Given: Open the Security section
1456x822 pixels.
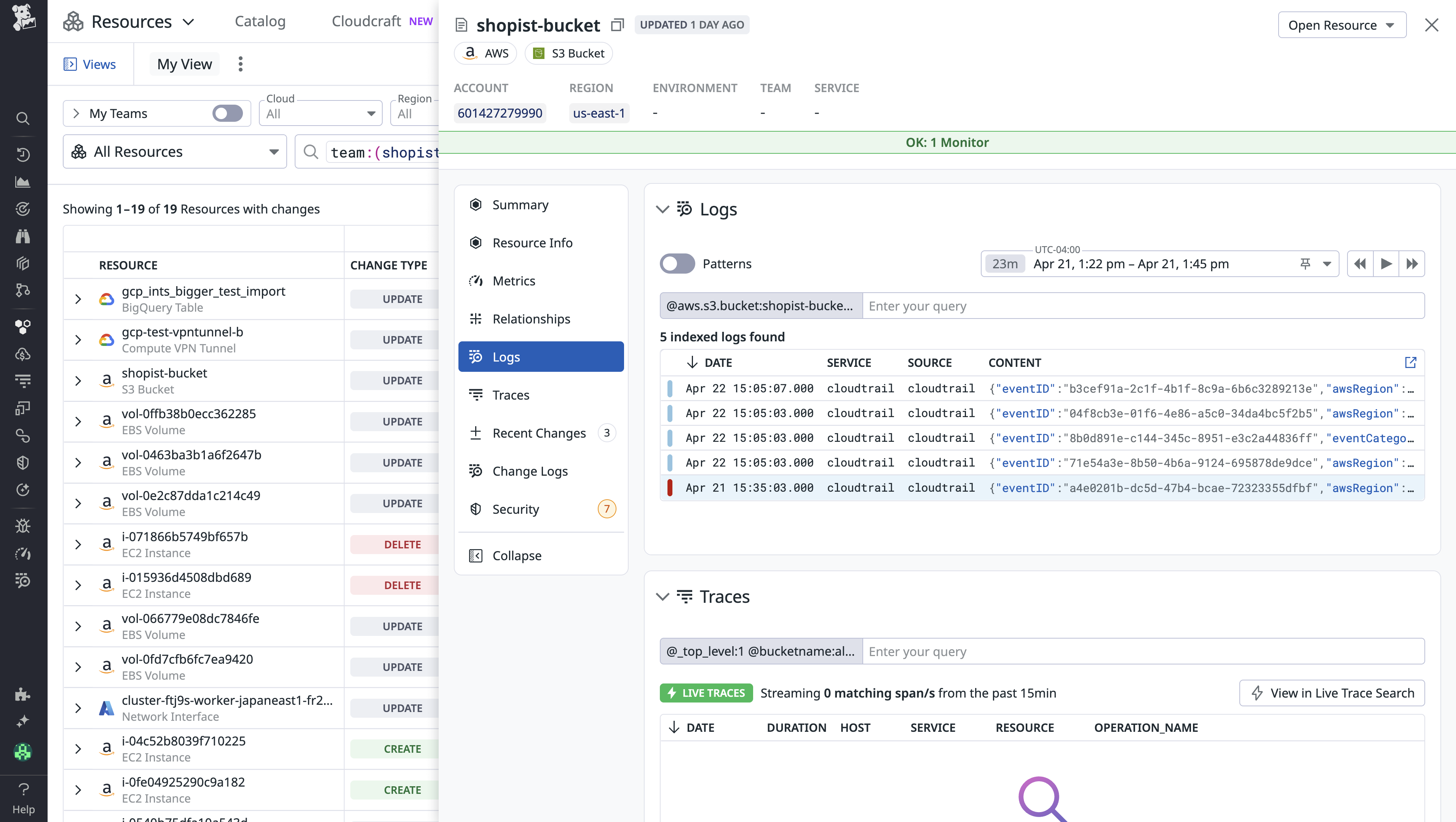Looking at the screenshot, I should click(516, 509).
